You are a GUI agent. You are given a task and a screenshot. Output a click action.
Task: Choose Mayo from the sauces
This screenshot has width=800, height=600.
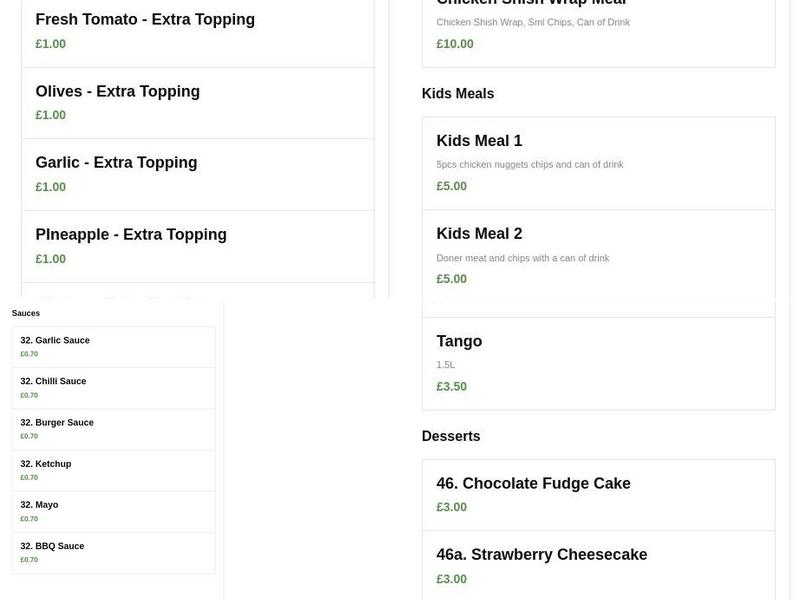pos(39,504)
